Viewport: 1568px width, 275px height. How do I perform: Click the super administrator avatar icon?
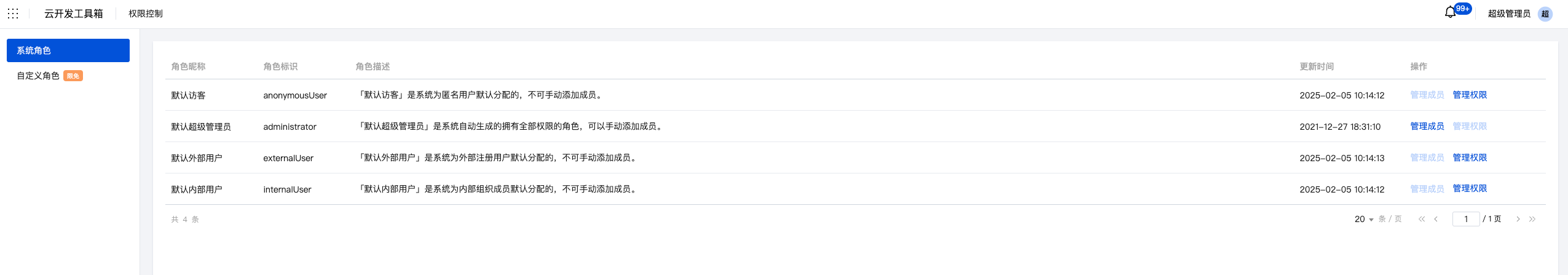1545,14
